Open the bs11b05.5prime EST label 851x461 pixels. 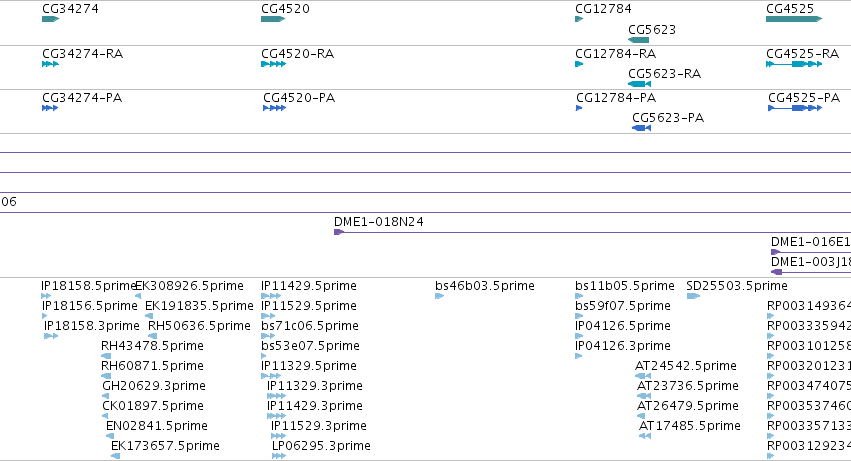coord(625,286)
